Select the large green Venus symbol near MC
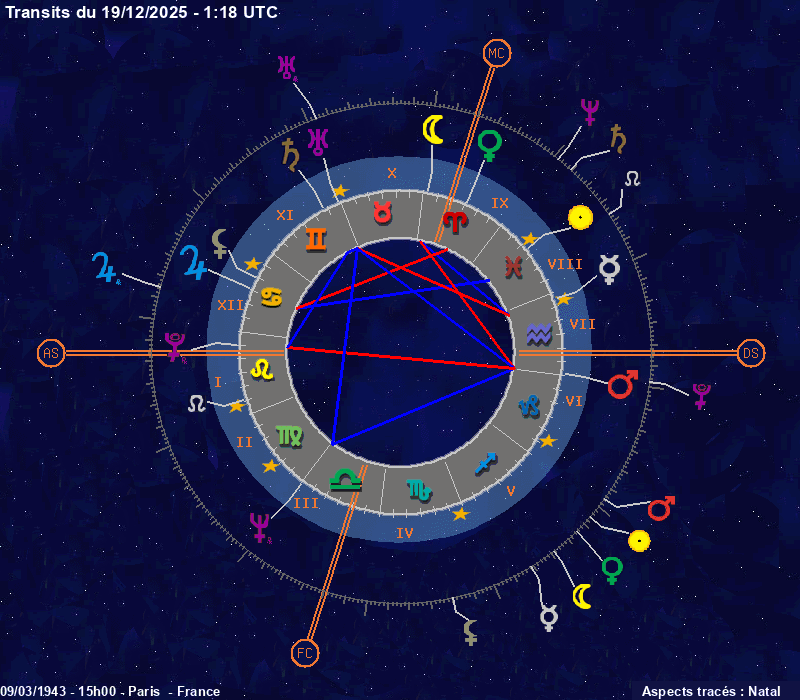800x700 pixels. click(490, 146)
